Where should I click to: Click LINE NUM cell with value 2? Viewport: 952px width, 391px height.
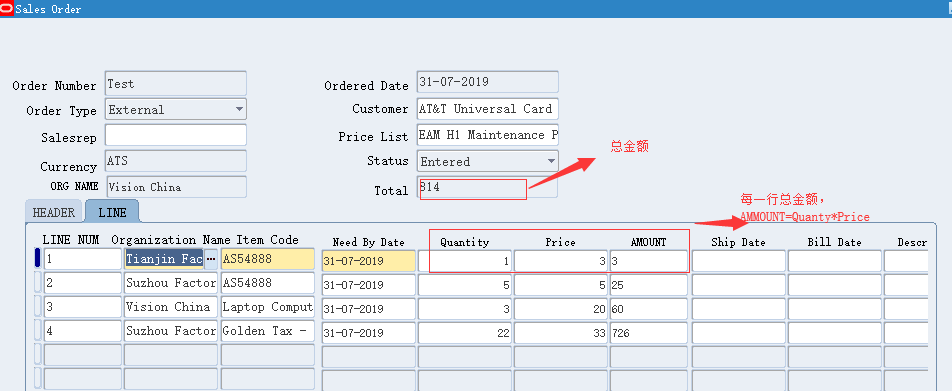(83, 284)
